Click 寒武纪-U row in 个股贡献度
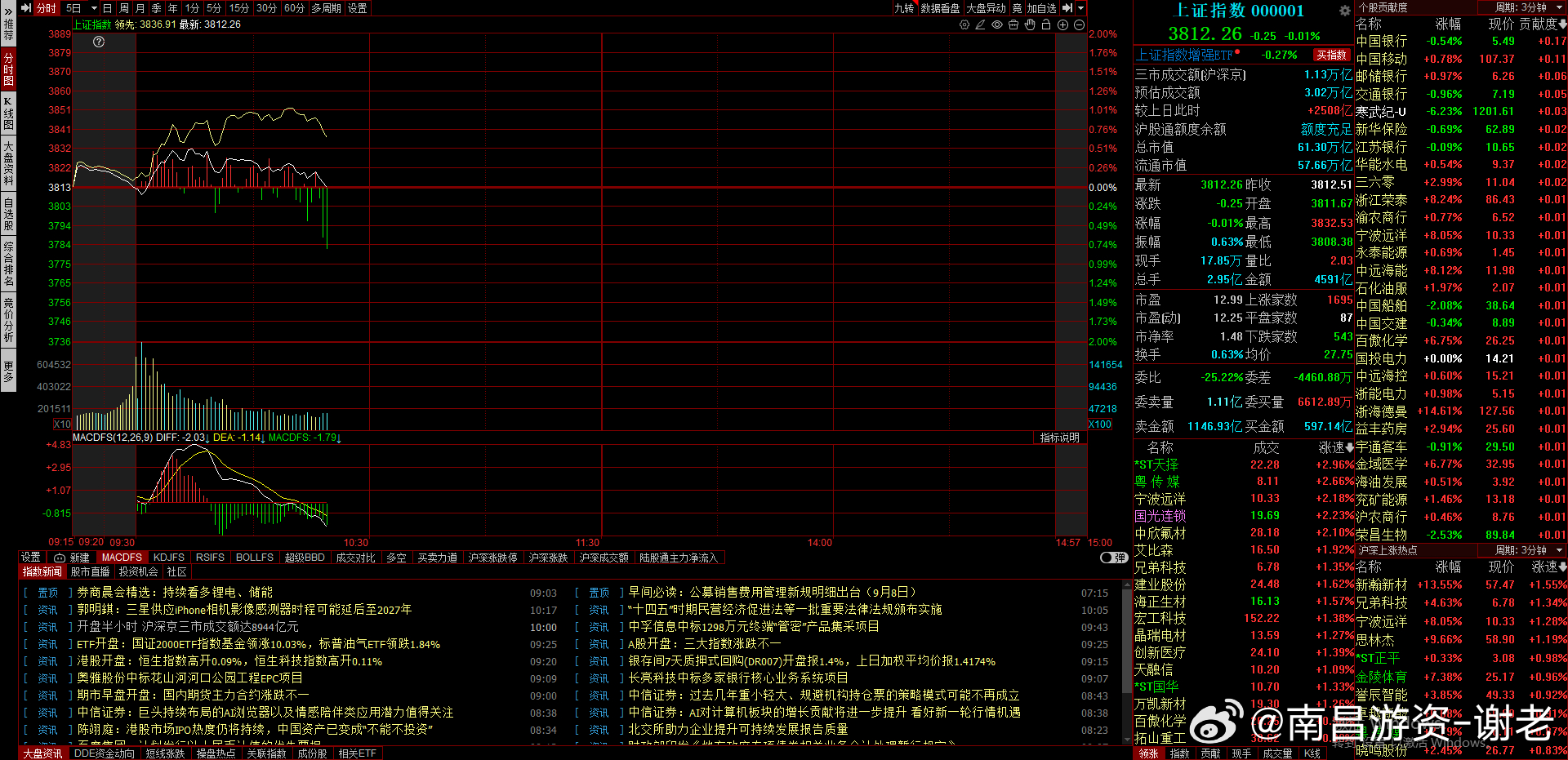Viewport: 1568px width, 760px height. point(1461,112)
